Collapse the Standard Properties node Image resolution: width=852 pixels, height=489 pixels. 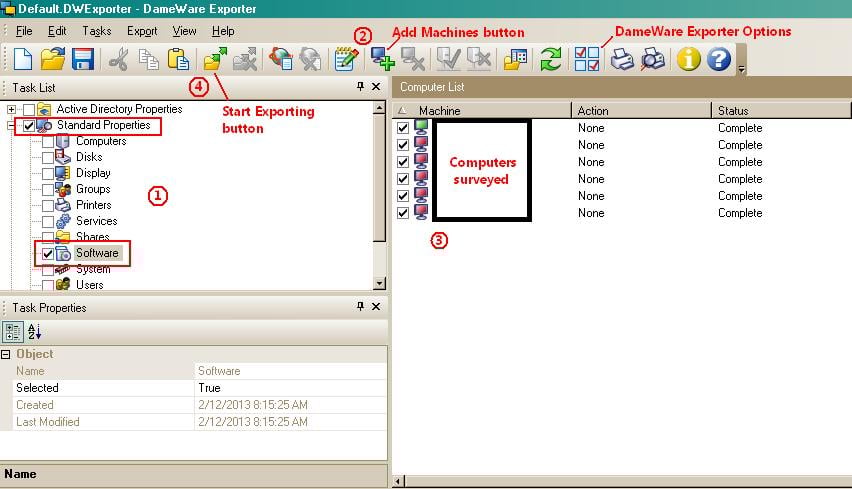[11, 126]
